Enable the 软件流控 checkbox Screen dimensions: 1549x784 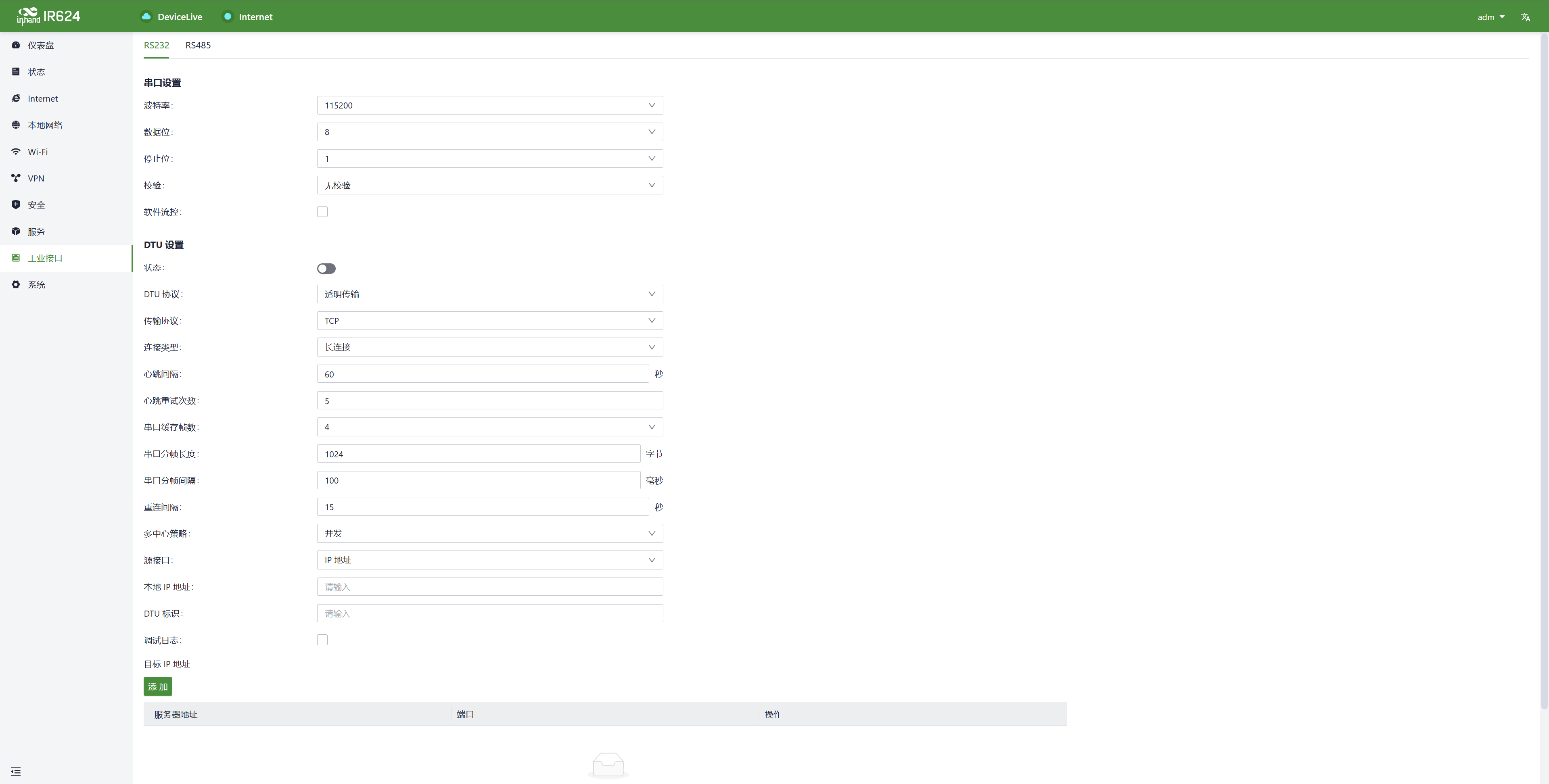tap(322, 212)
